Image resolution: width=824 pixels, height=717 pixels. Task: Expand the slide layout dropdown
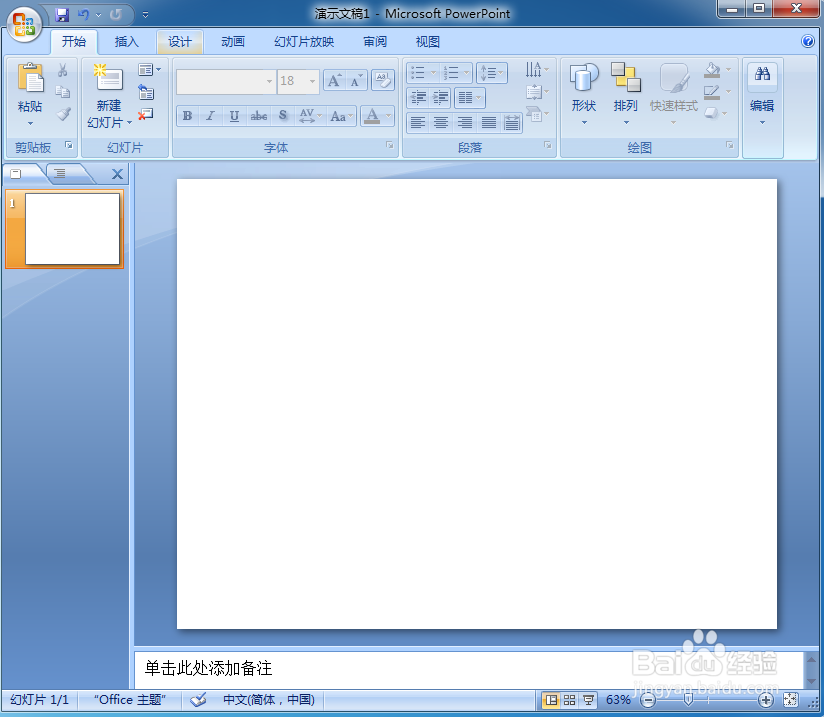click(149, 69)
